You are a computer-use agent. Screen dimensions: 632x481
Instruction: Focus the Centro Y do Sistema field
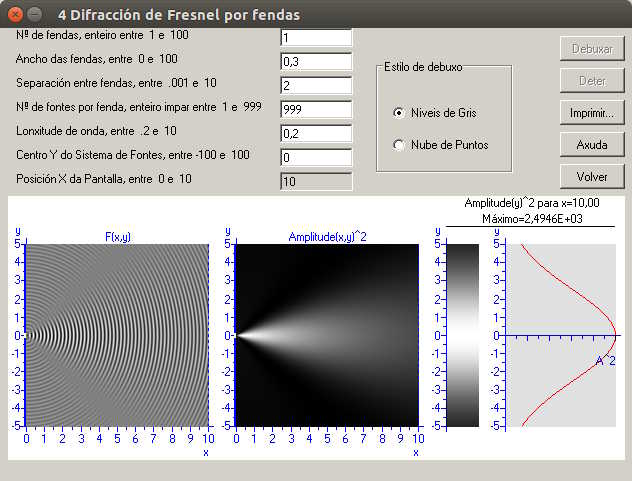point(316,157)
